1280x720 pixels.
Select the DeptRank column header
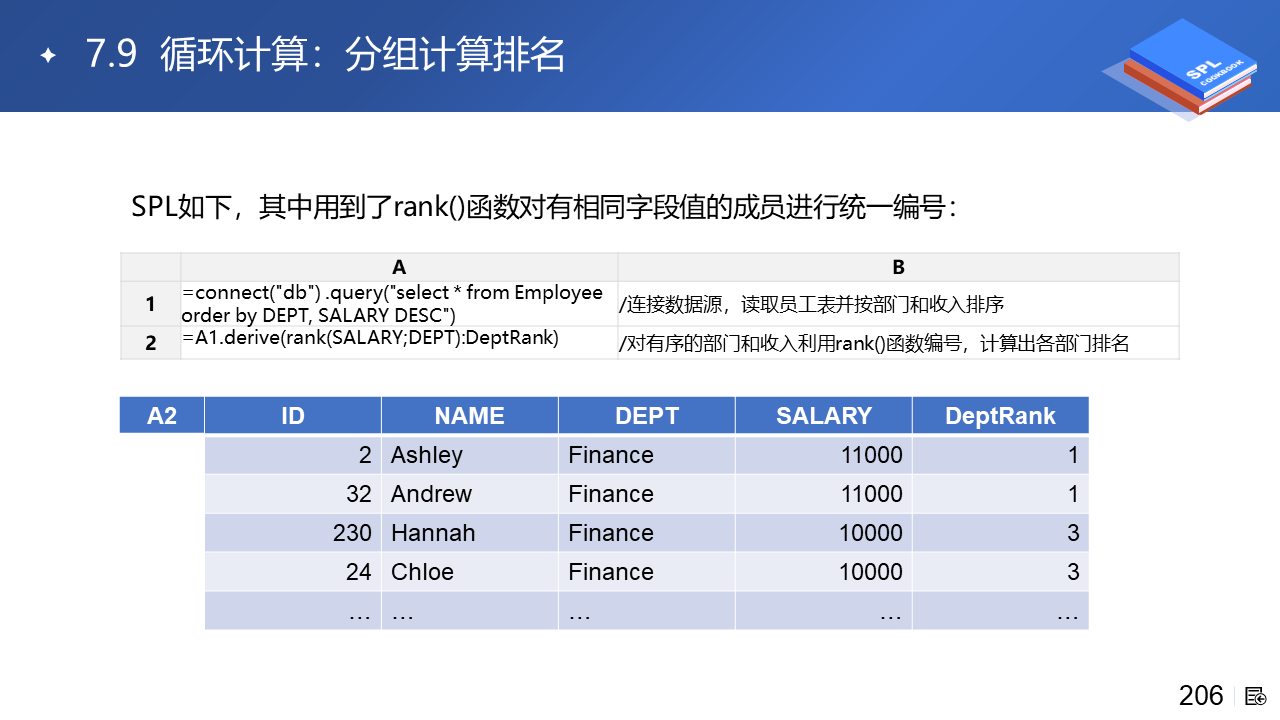point(1000,415)
